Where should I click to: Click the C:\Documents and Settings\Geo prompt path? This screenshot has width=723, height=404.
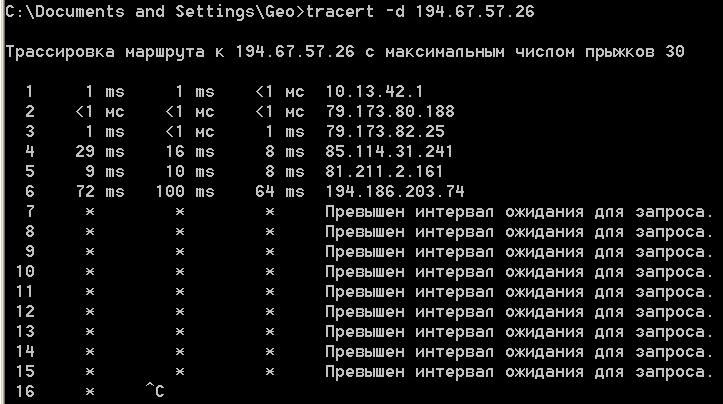150,11
